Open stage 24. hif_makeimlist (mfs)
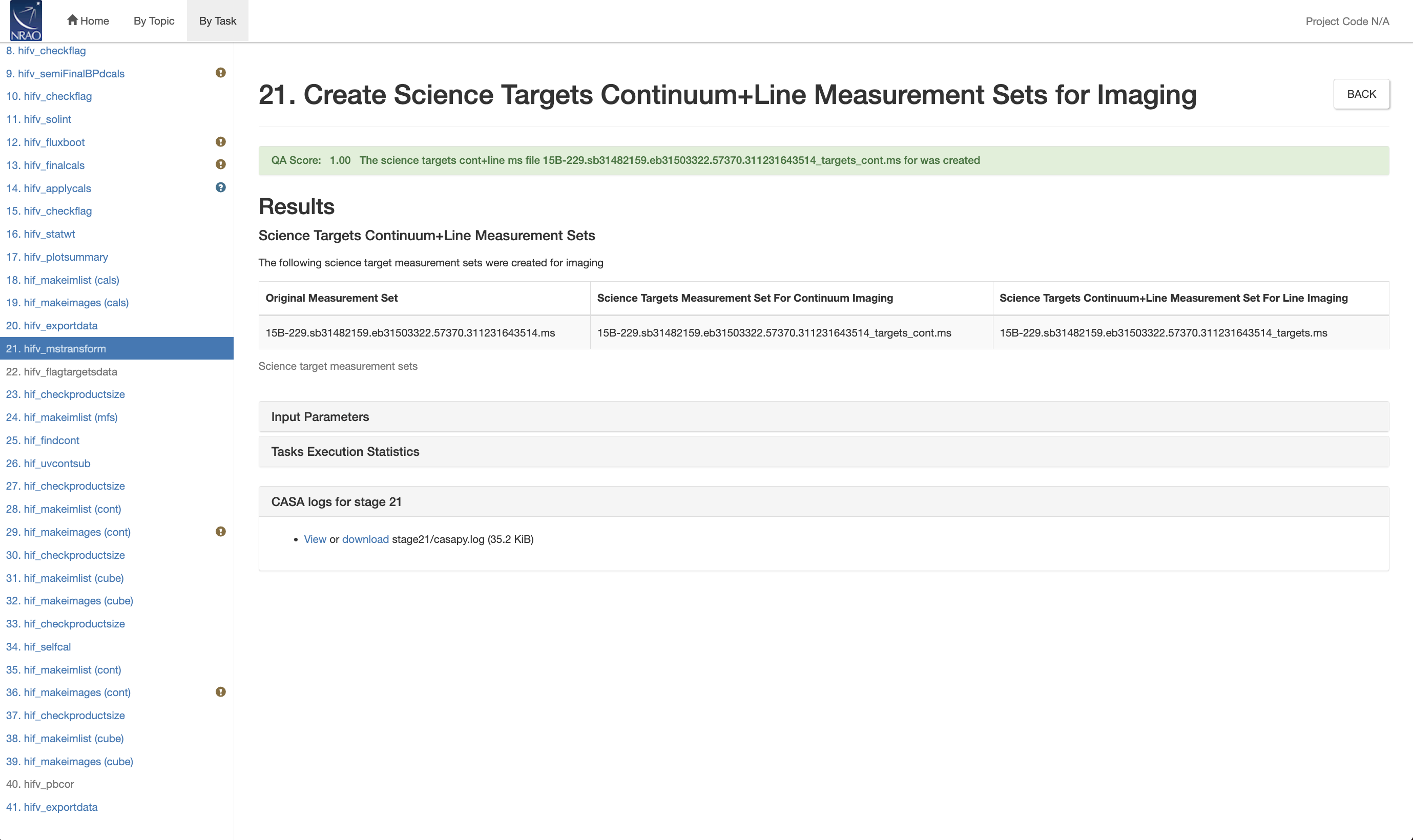 click(x=61, y=417)
